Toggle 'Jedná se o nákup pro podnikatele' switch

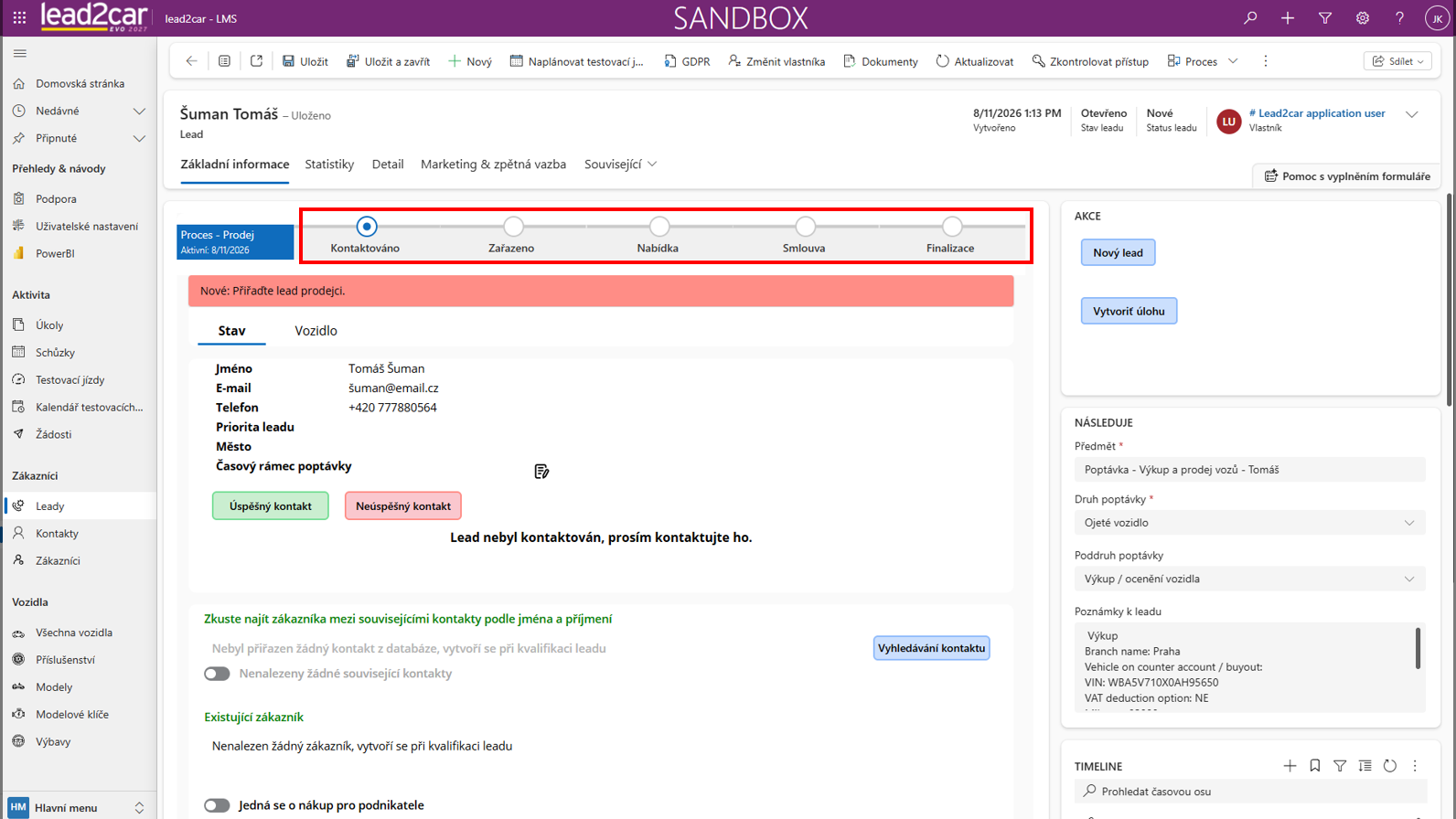tap(217, 805)
